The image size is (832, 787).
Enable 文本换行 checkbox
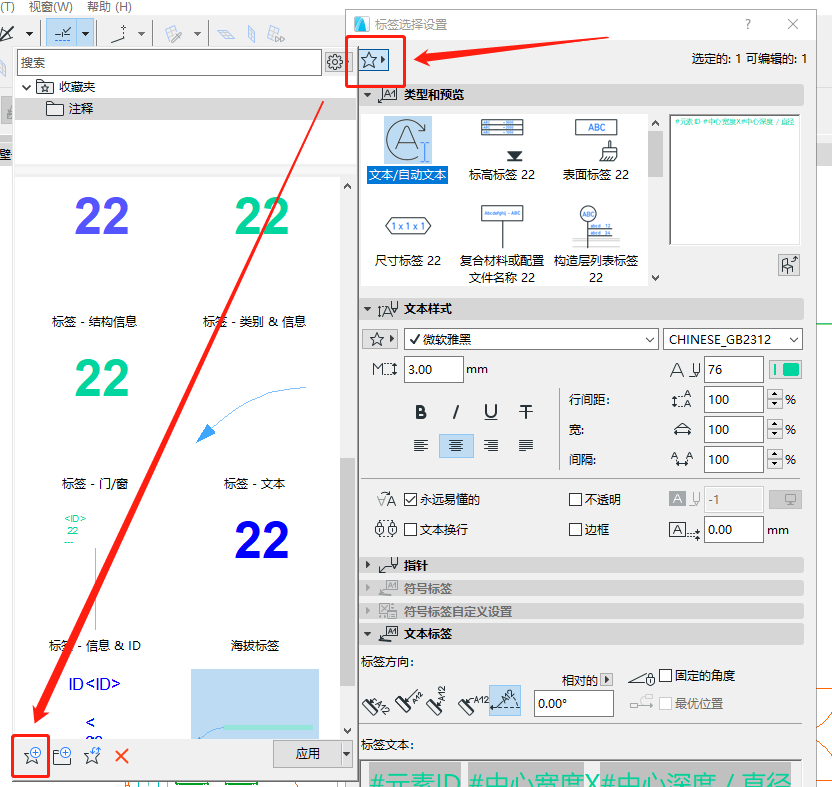pos(410,530)
